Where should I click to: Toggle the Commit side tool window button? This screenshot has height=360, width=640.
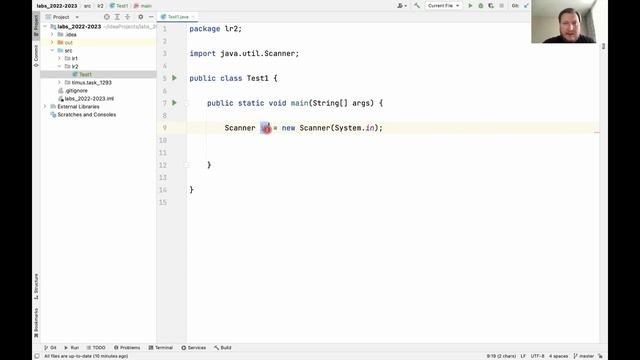36,55
